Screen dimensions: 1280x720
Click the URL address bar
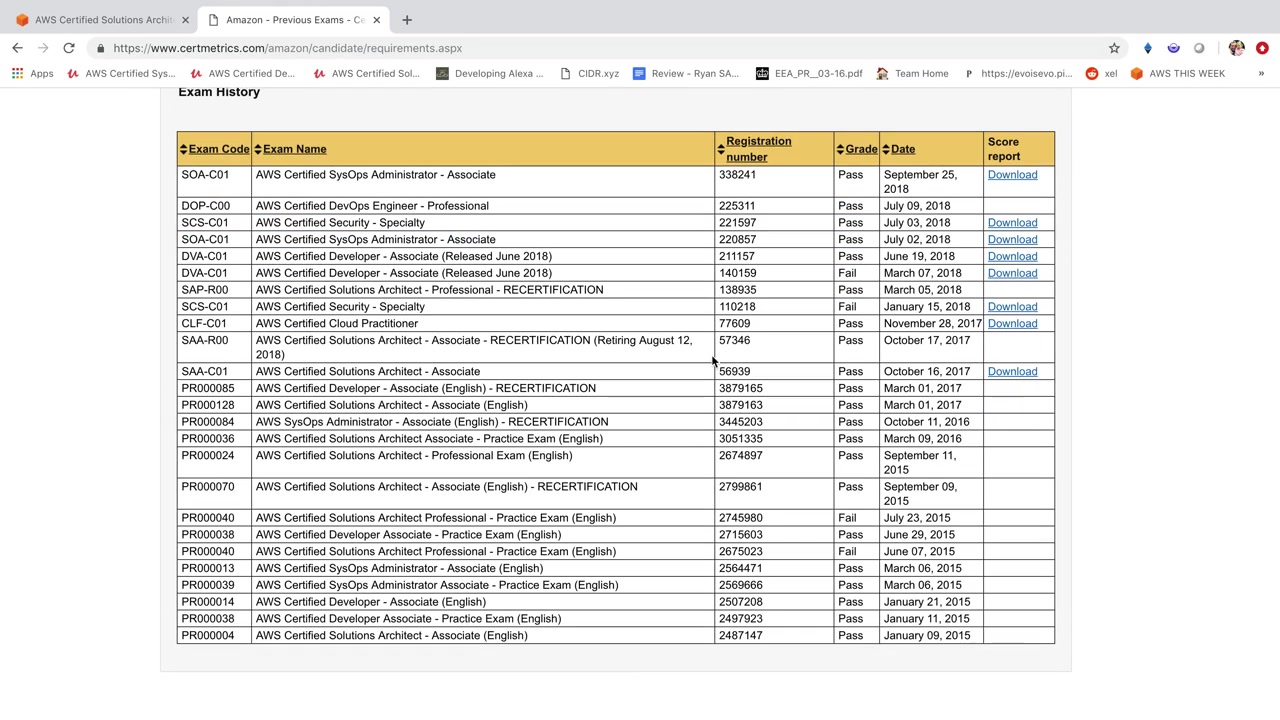[600, 48]
